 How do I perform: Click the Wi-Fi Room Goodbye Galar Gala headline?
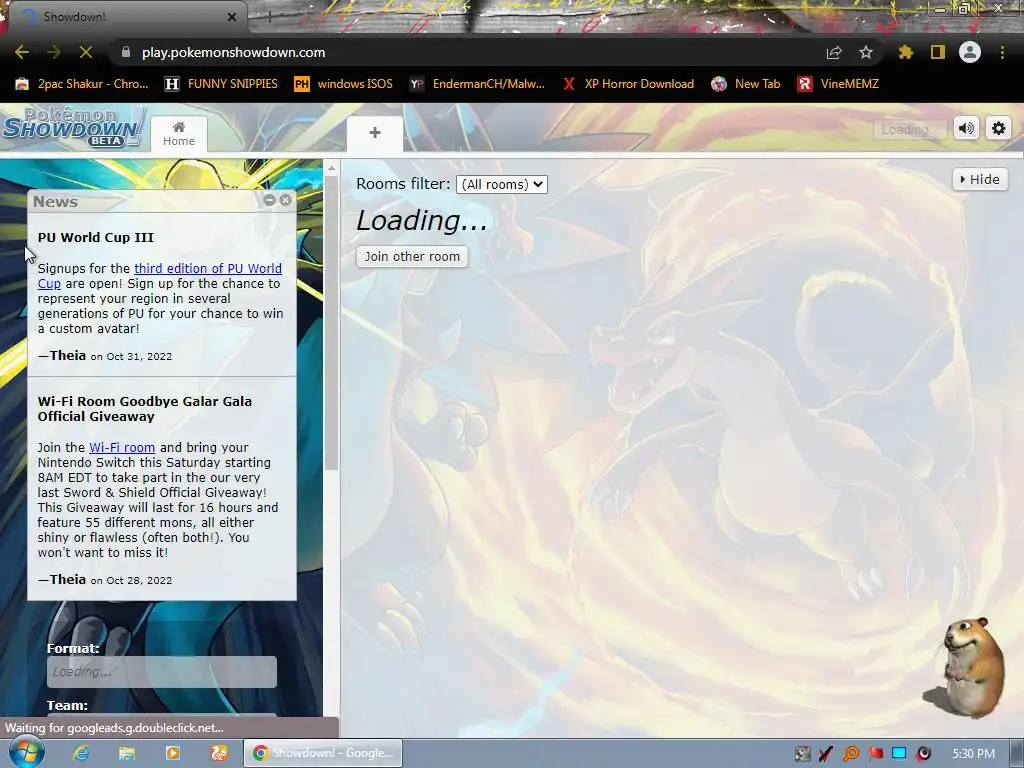[x=144, y=409]
